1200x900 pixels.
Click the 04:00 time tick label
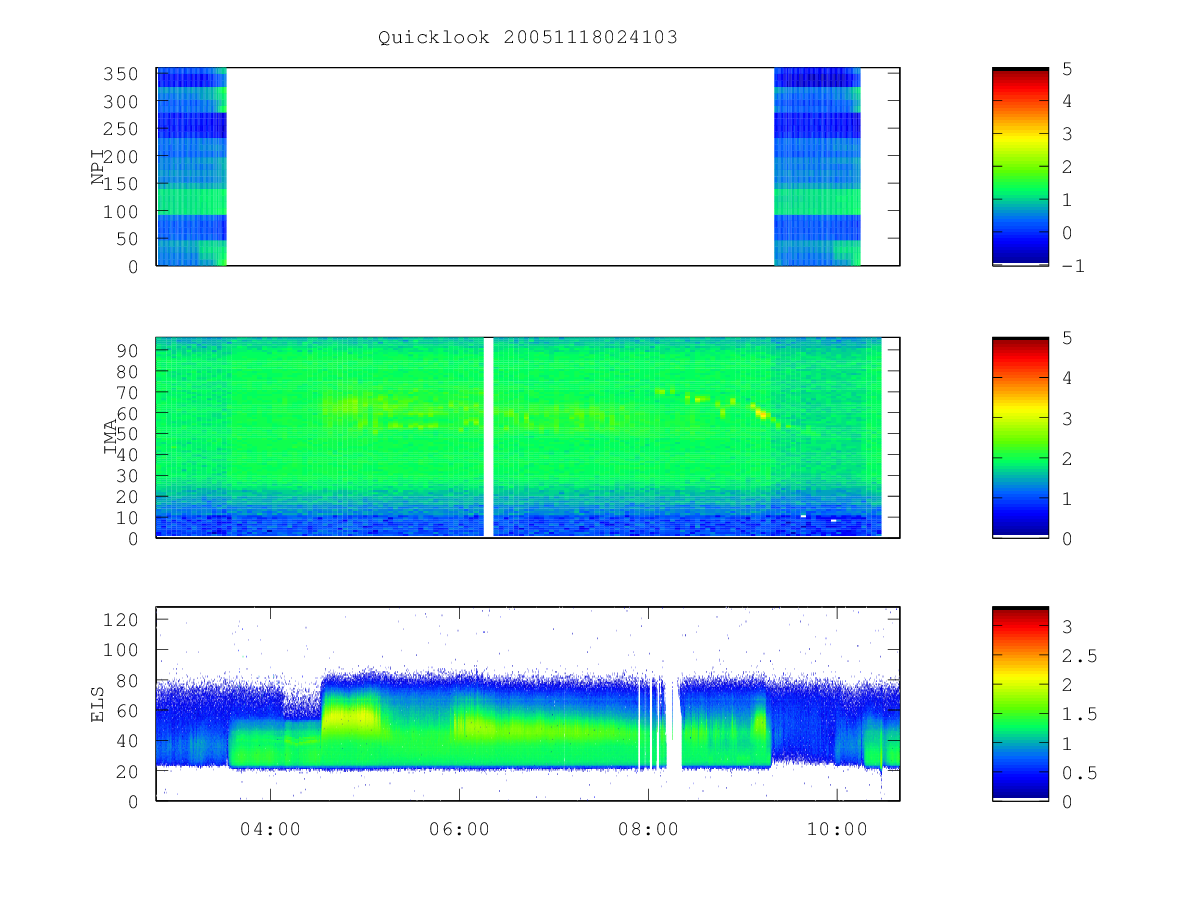pos(270,829)
